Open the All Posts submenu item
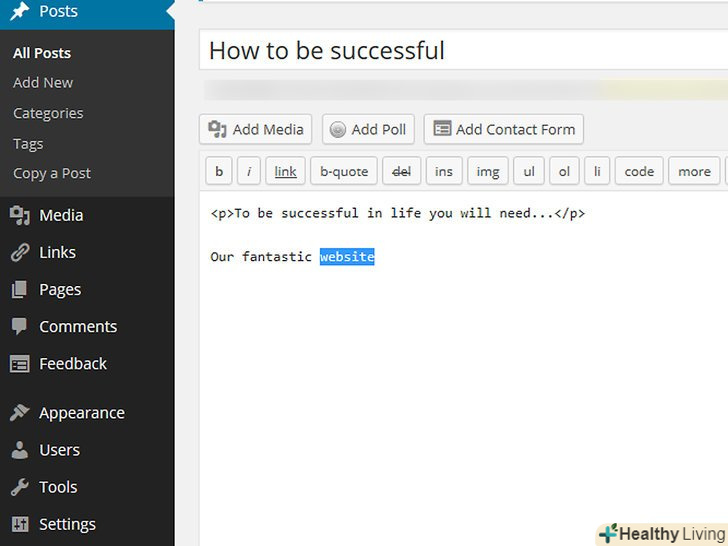The width and height of the screenshot is (728, 546). 42,53
